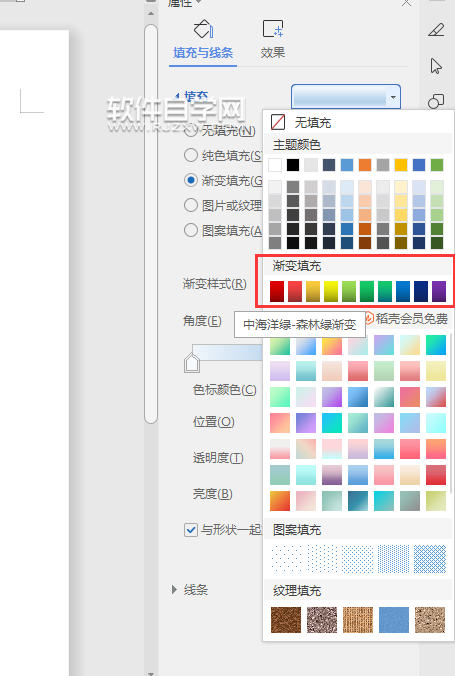This screenshot has width=455, height=676.
Task: Choose the dark red gradient preset
Action: pos(277,291)
